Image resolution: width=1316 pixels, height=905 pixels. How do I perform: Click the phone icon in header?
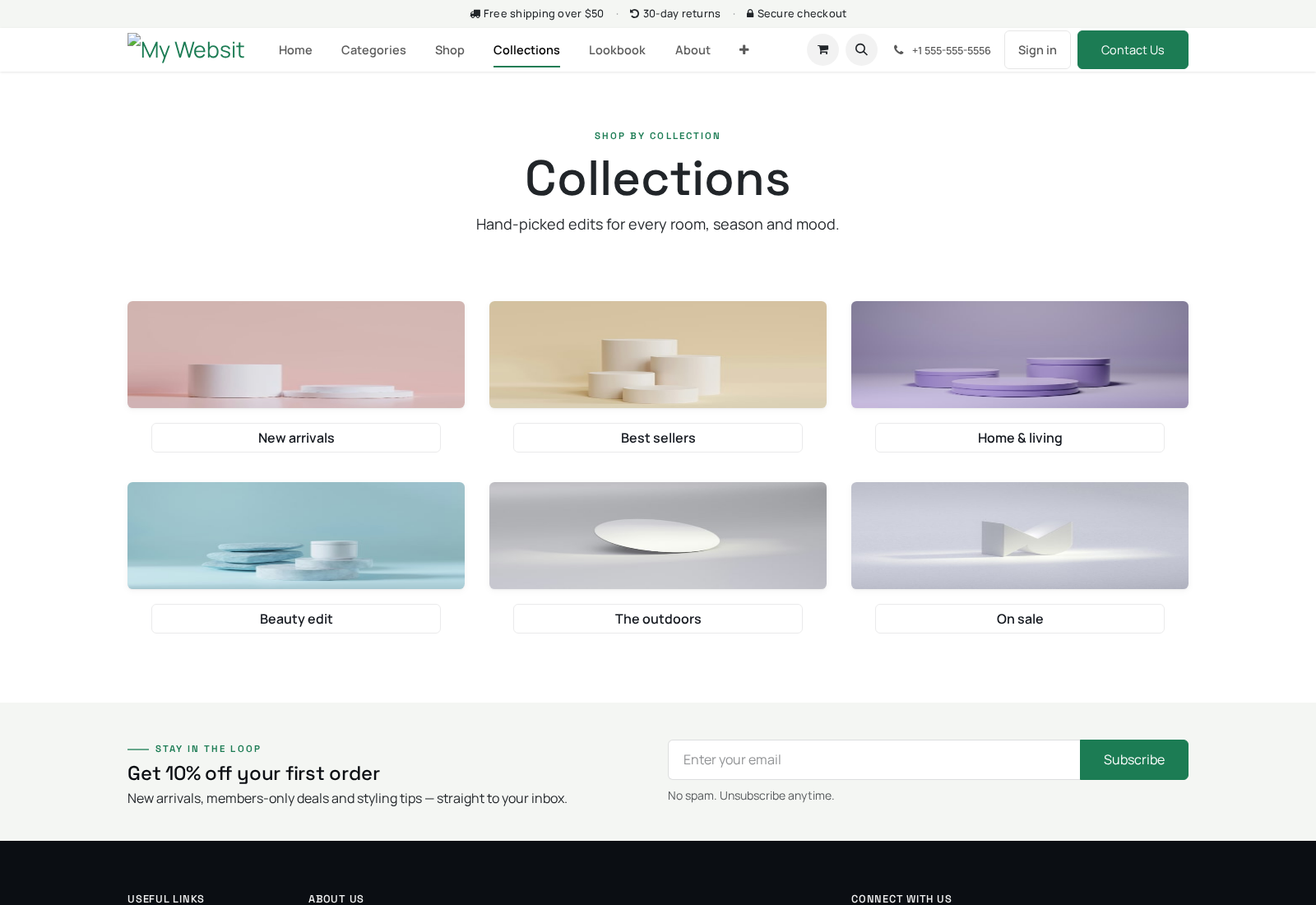tap(898, 50)
